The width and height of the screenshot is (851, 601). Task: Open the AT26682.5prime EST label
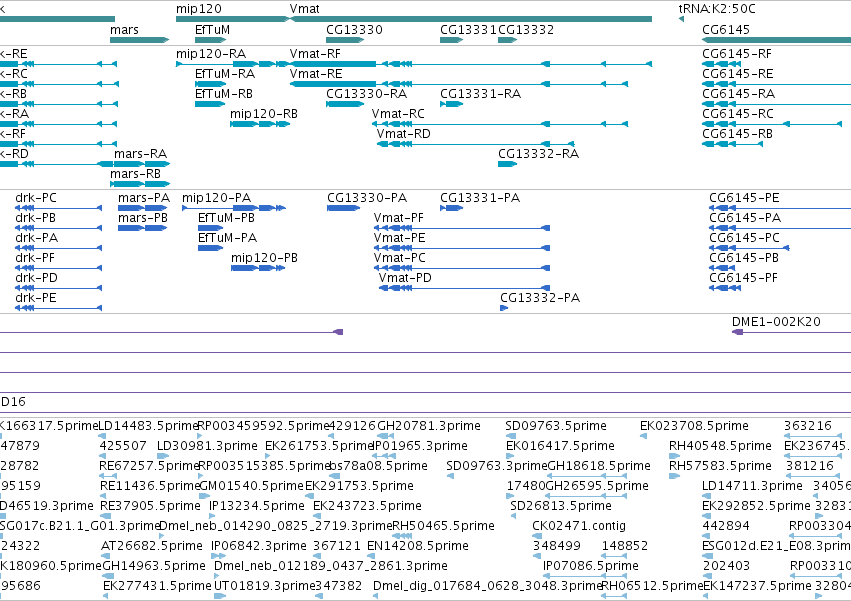[x=152, y=546]
